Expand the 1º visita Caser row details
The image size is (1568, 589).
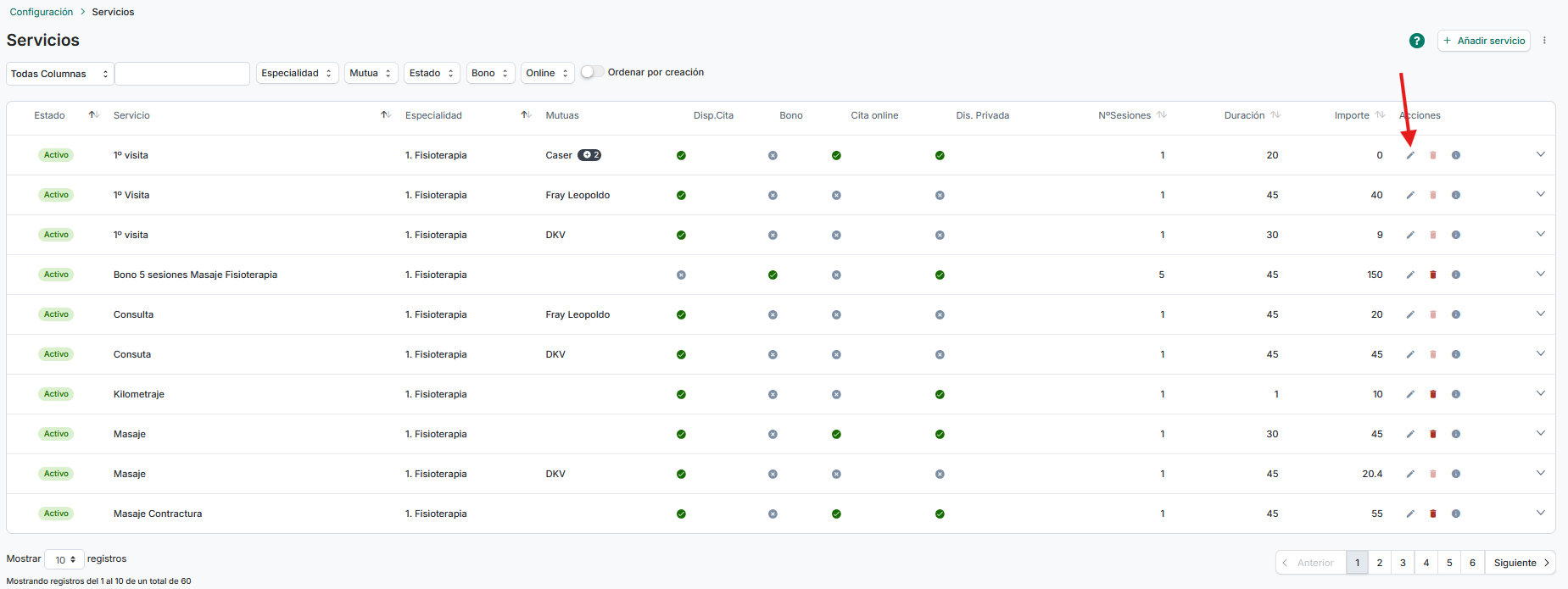(x=1540, y=154)
